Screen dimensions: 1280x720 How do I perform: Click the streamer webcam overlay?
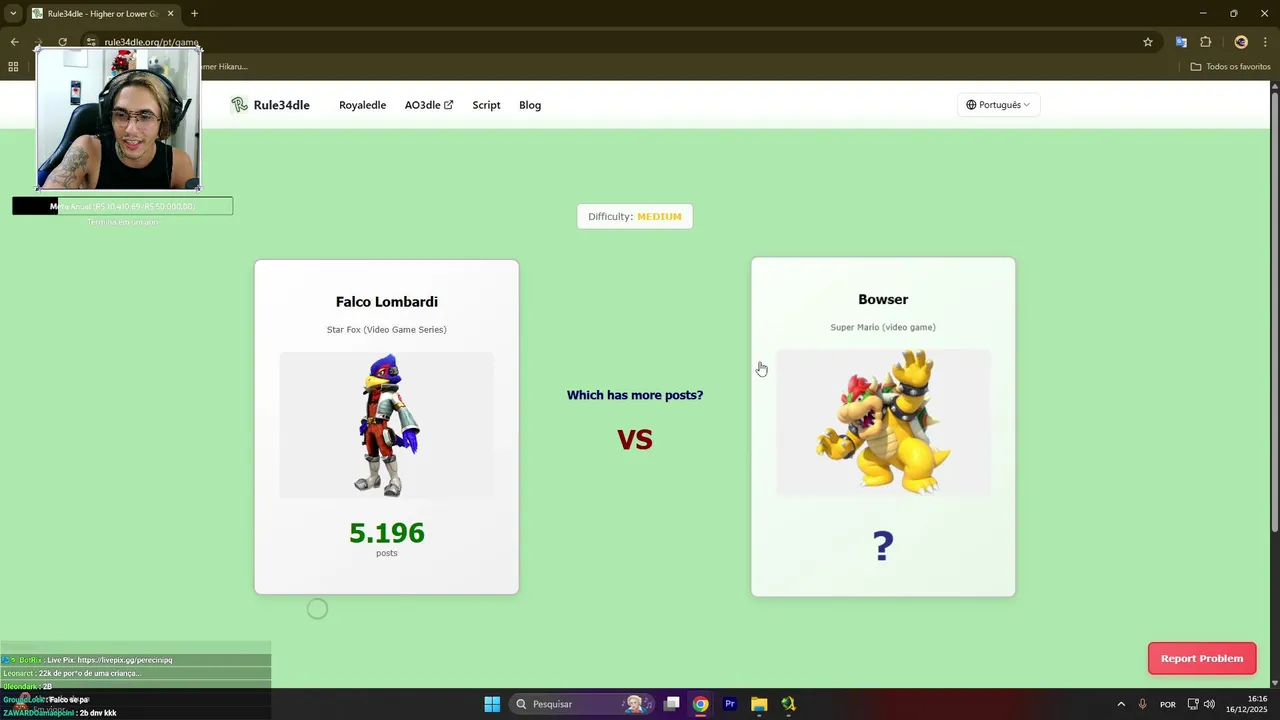tap(119, 118)
